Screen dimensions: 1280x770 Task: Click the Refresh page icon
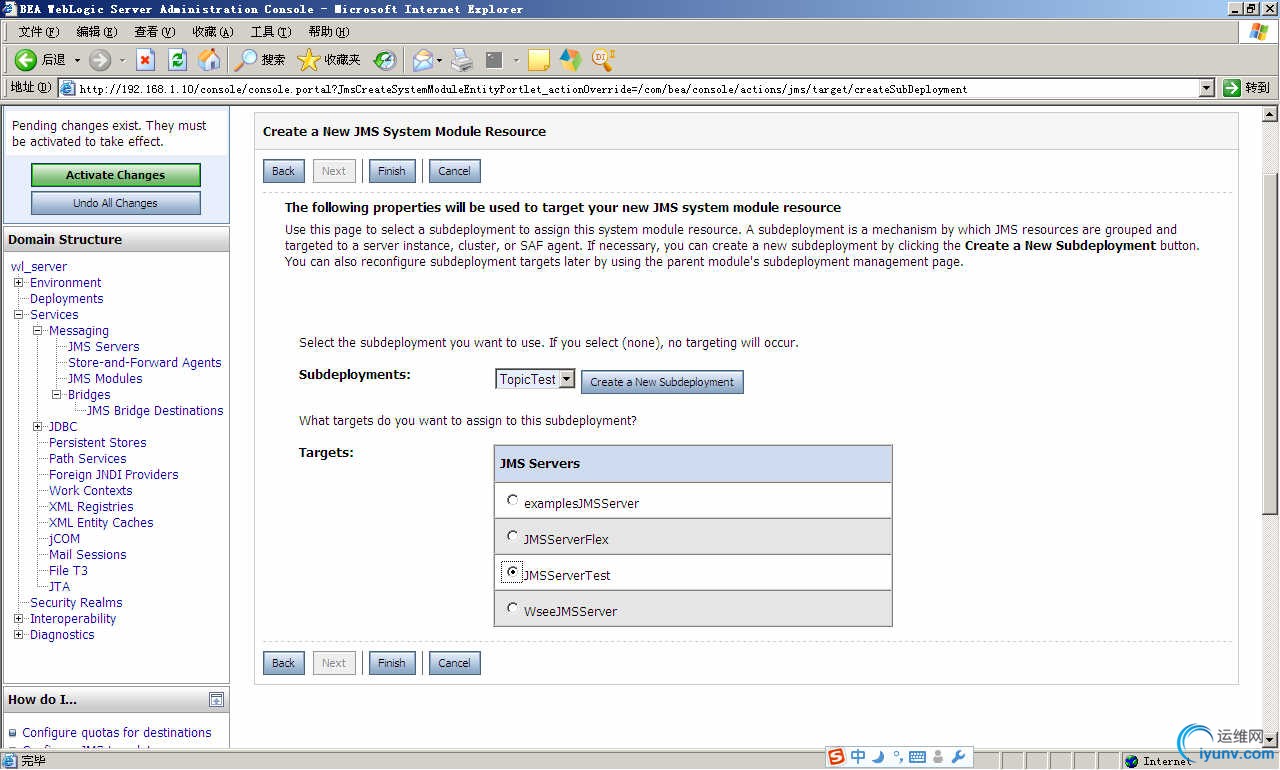pyautogui.click(x=178, y=60)
